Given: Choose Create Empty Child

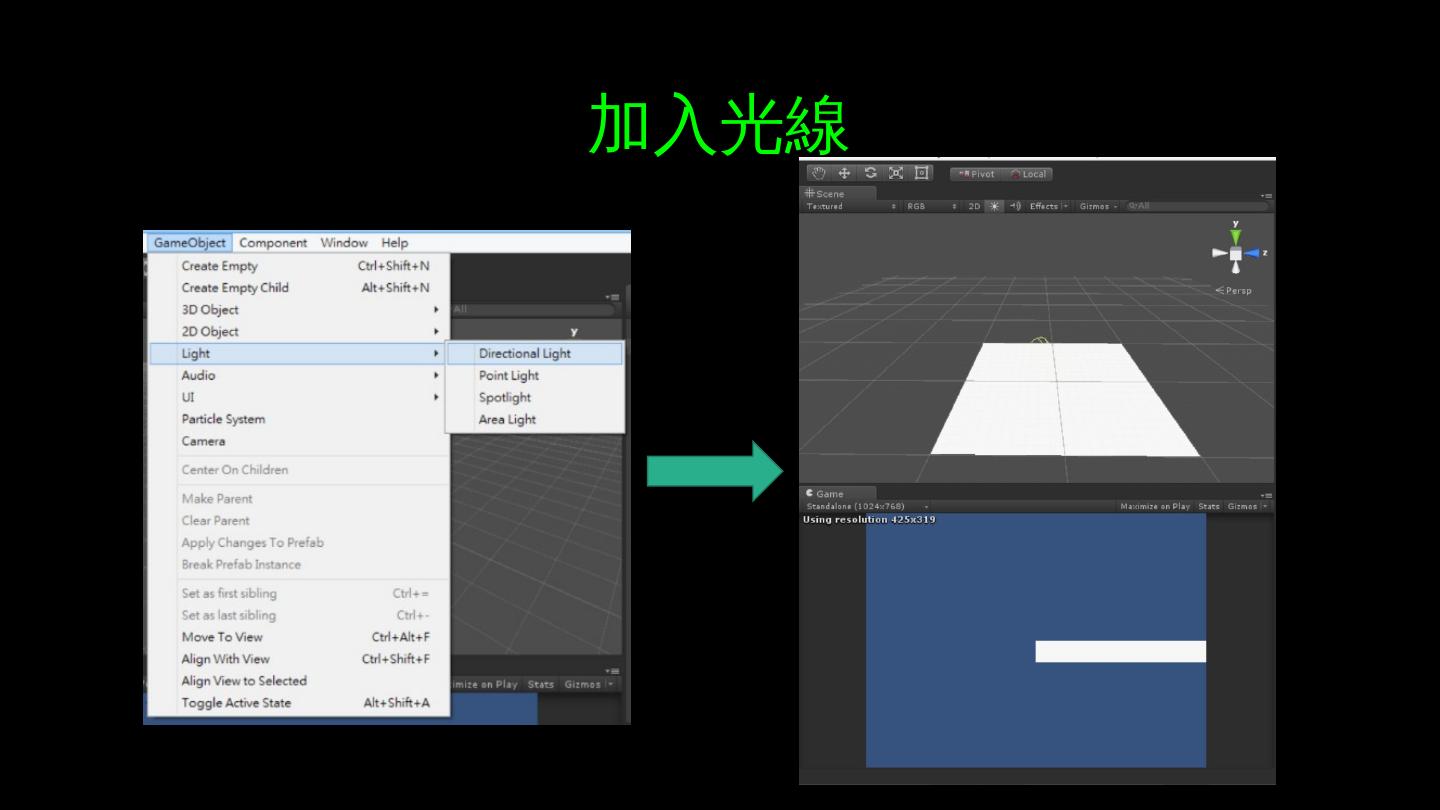Looking at the screenshot, I should pos(299,288).
